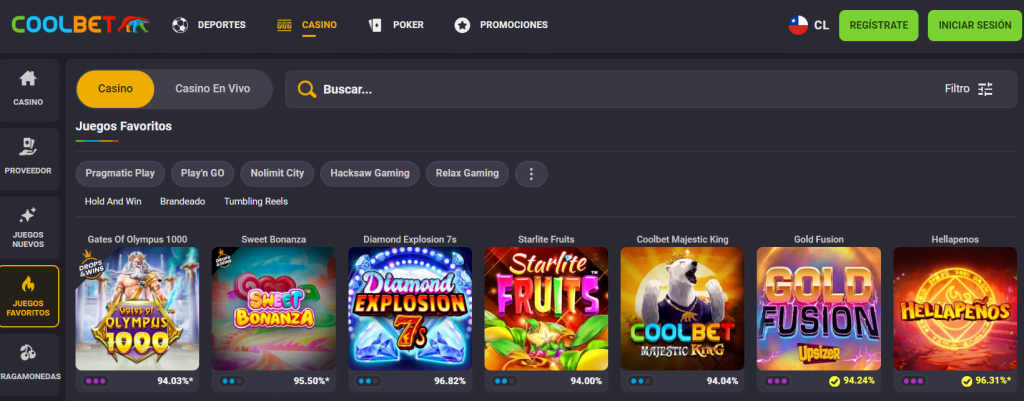
Task: Click the Juegos Favoritos heading
Action: [124, 126]
